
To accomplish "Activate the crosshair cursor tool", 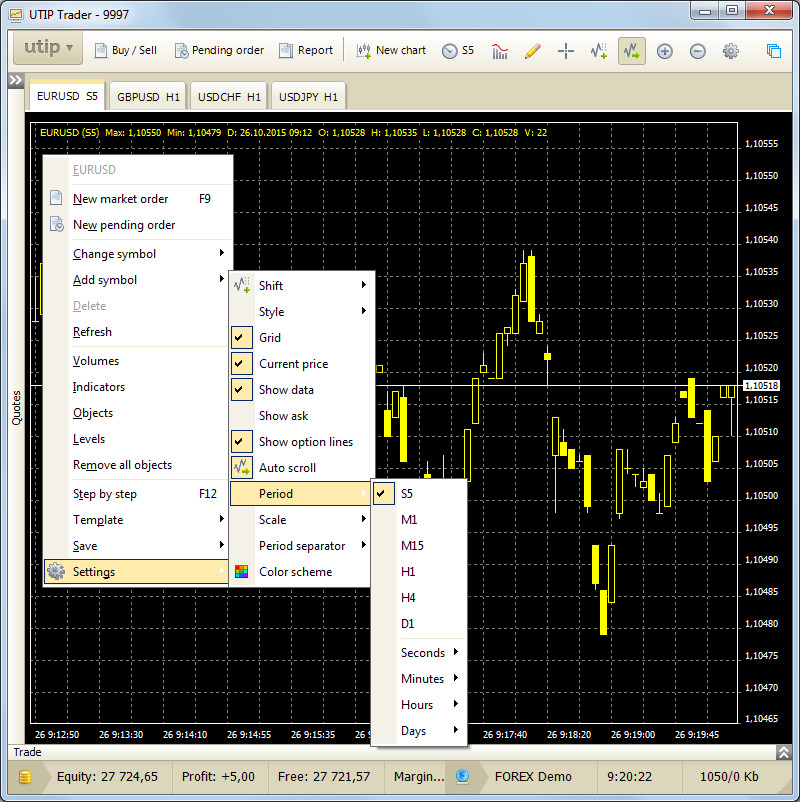I will tap(565, 51).
